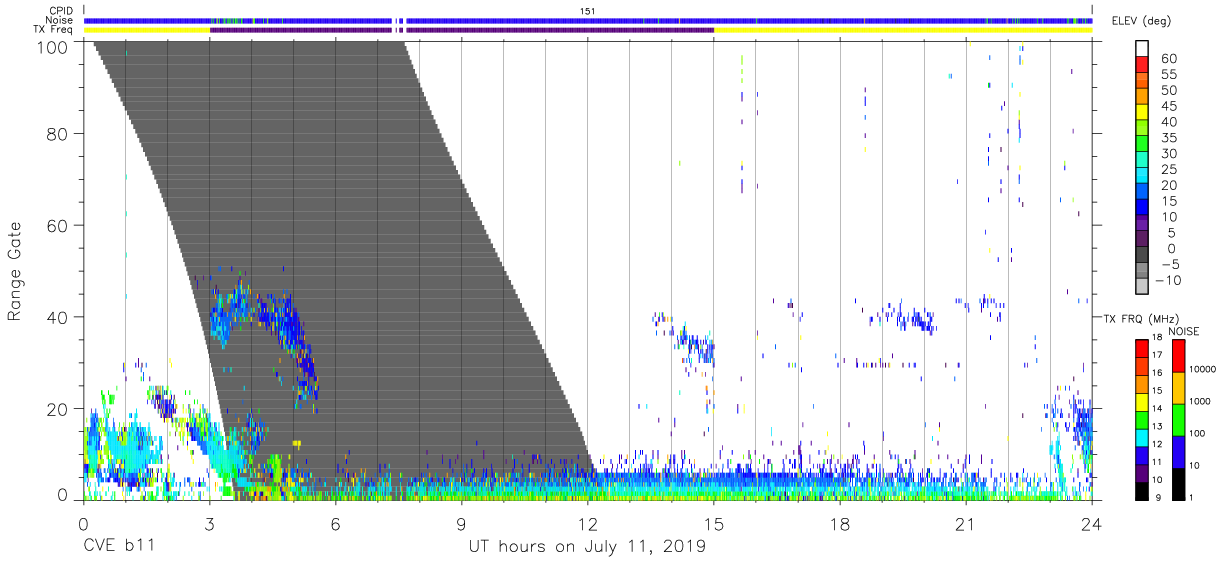Click the black 1–10 segment of the NOISE bar
Image resolution: width=1228 pixels, height=567 pixels.
click(1178, 482)
